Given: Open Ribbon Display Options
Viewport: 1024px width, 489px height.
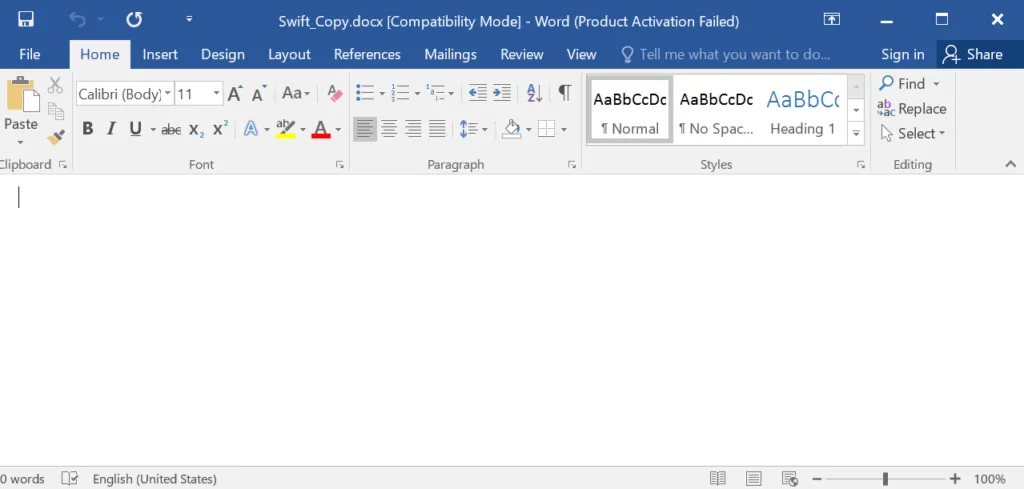Looking at the screenshot, I should click(x=831, y=20).
